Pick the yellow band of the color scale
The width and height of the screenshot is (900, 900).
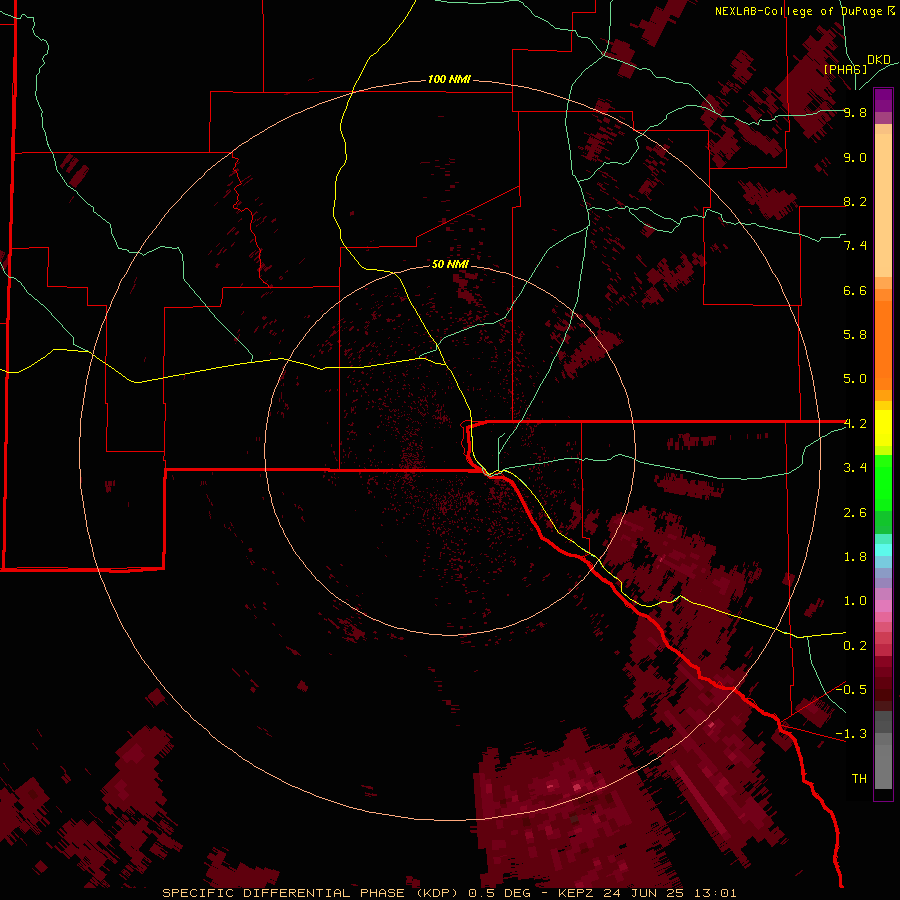pyautogui.click(x=883, y=428)
